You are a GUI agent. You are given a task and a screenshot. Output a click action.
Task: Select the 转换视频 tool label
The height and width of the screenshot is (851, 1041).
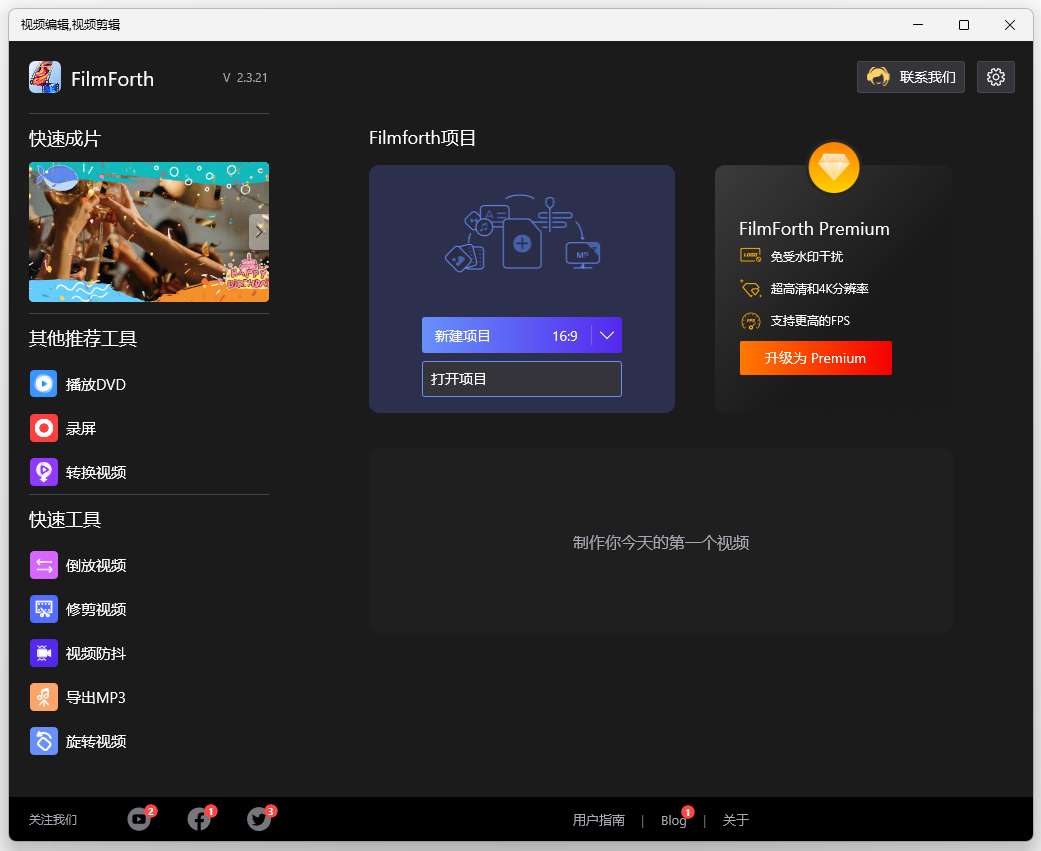(x=96, y=472)
